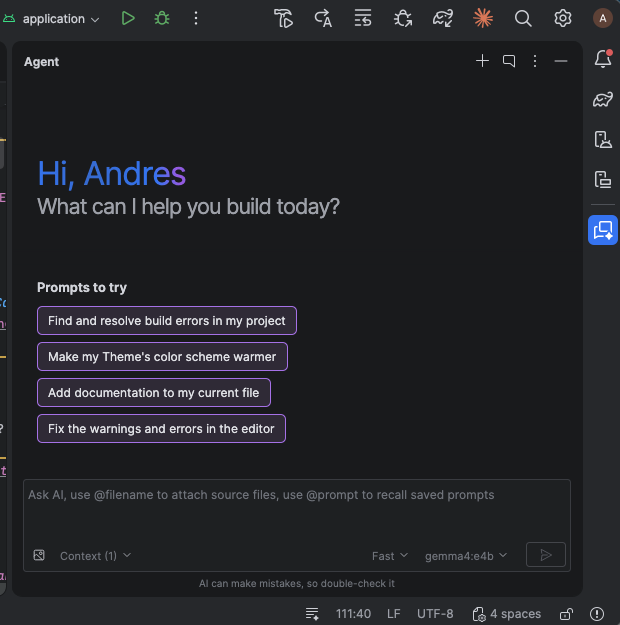620x625 pixels.
Task: Click the 111:40 line column indicator
Action: pyautogui.click(x=353, y=614)
